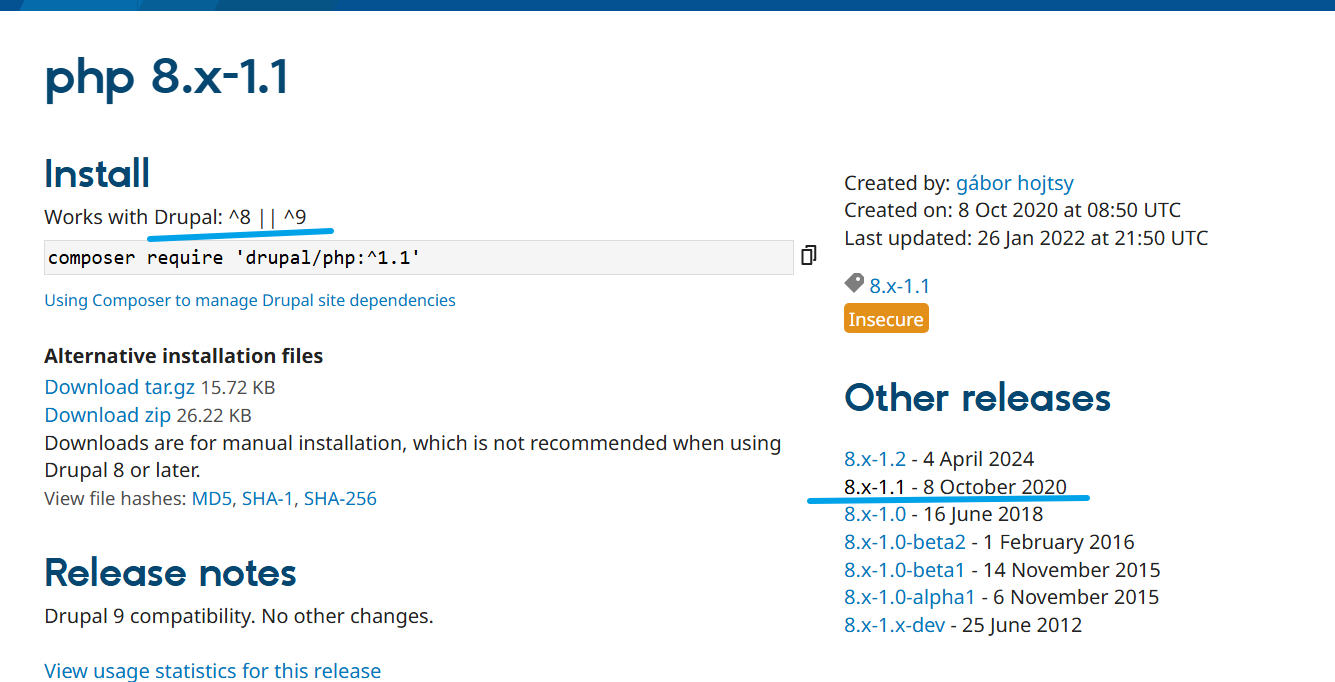
Task: Open the 8.x-1.0-beta1 release
Action: coord(905,570)
